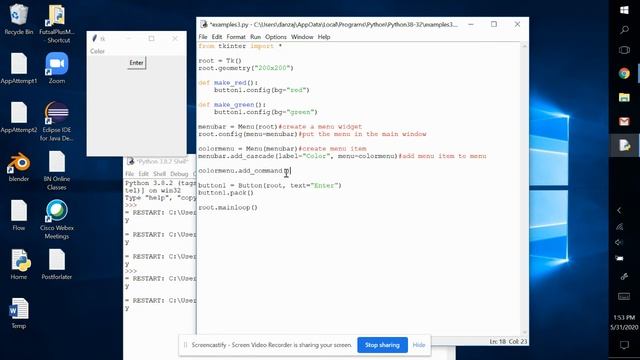Open the volume speaker tray icon
This screenshot has height=360, width=640.
[619, 242]
